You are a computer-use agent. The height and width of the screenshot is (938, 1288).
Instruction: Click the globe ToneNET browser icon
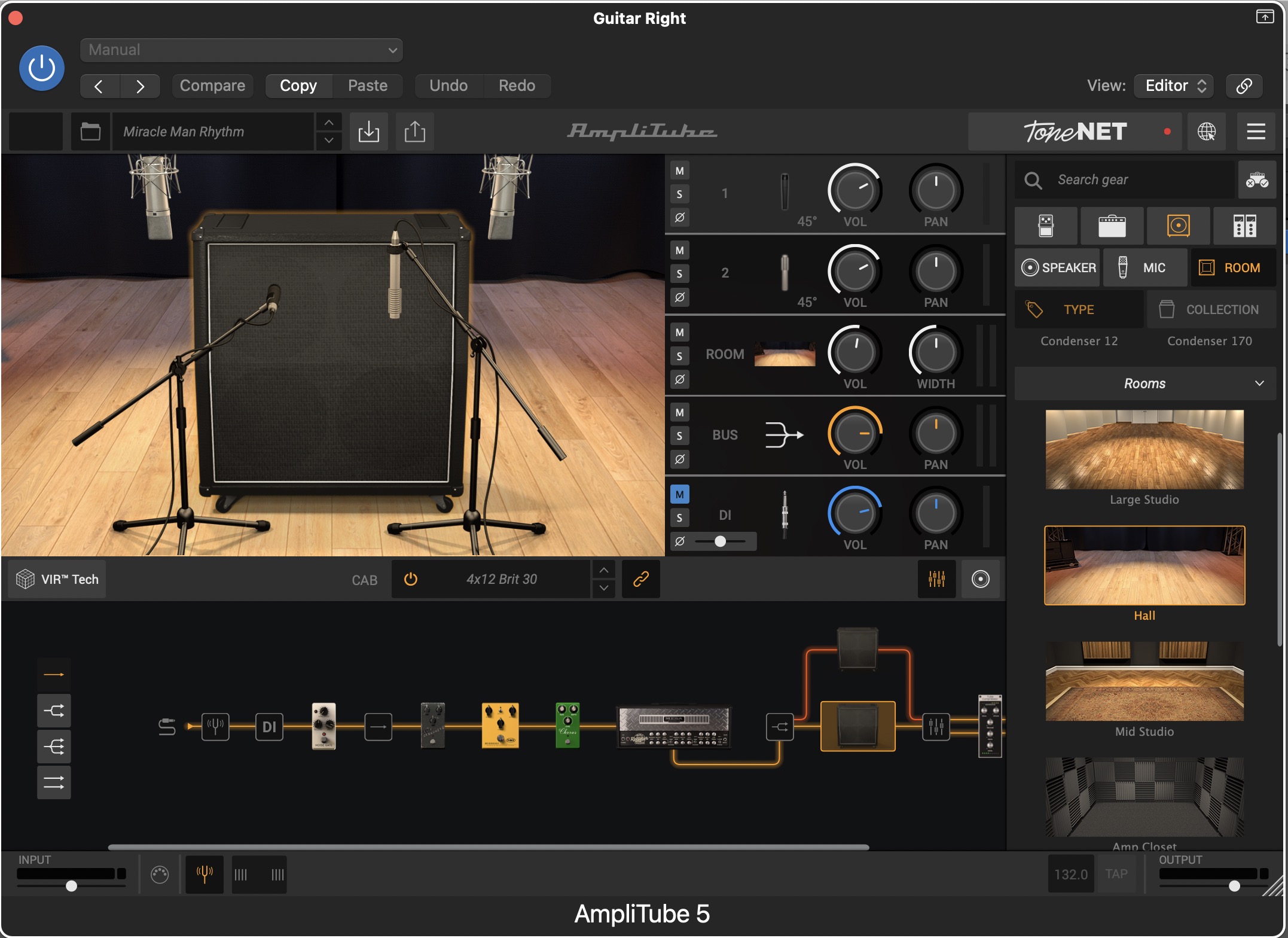[x=1207, y=132]
